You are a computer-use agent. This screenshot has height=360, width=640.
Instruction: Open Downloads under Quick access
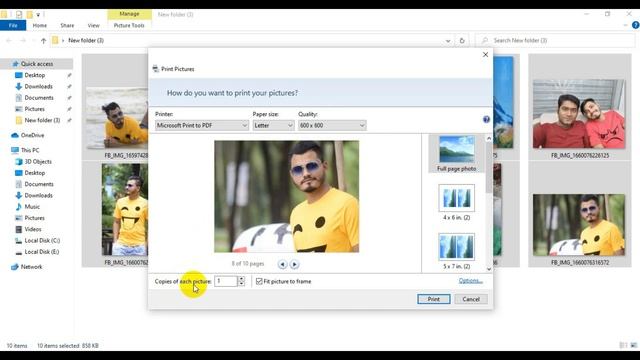(38, 87)
